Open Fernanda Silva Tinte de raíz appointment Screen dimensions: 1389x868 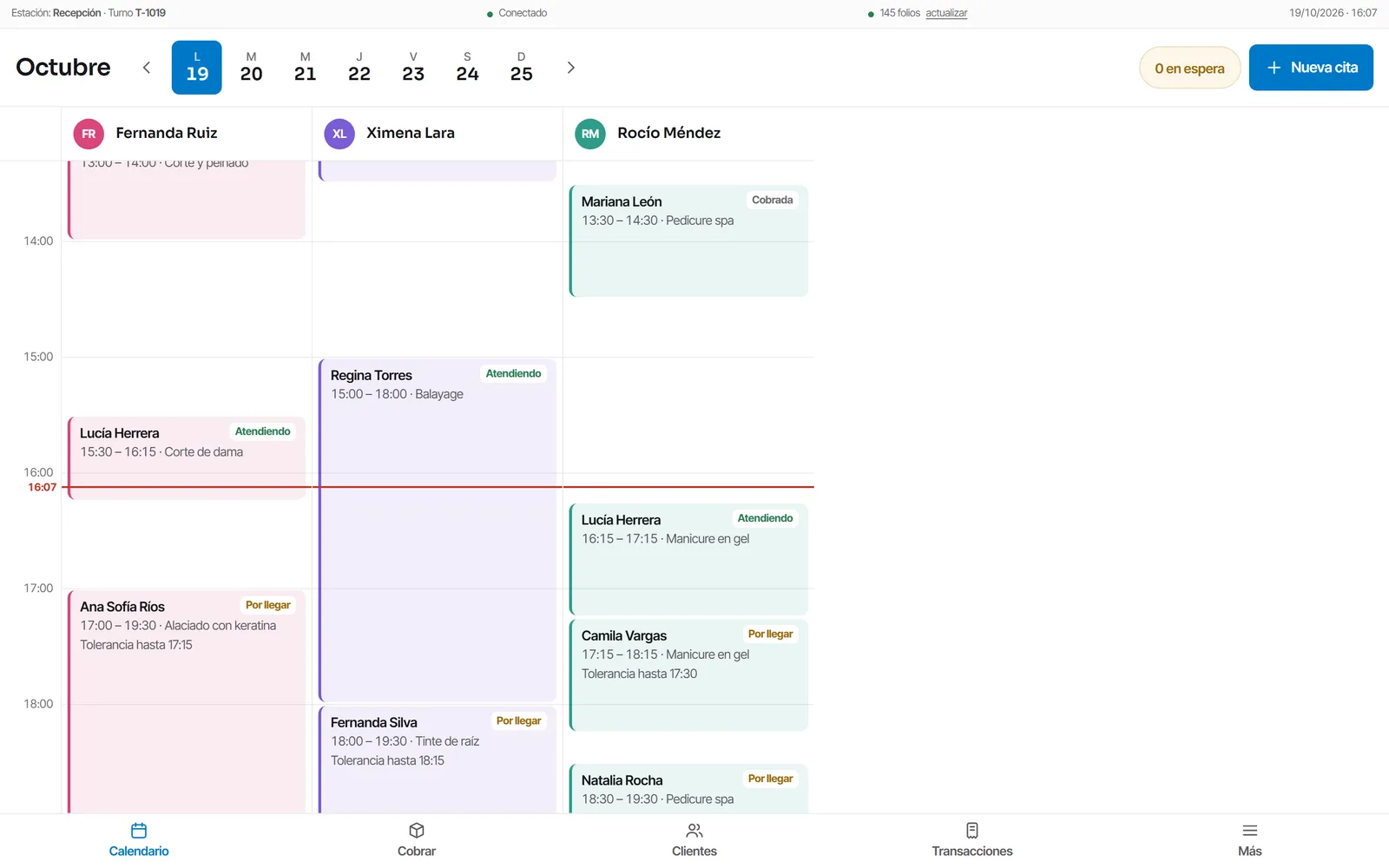438,759
